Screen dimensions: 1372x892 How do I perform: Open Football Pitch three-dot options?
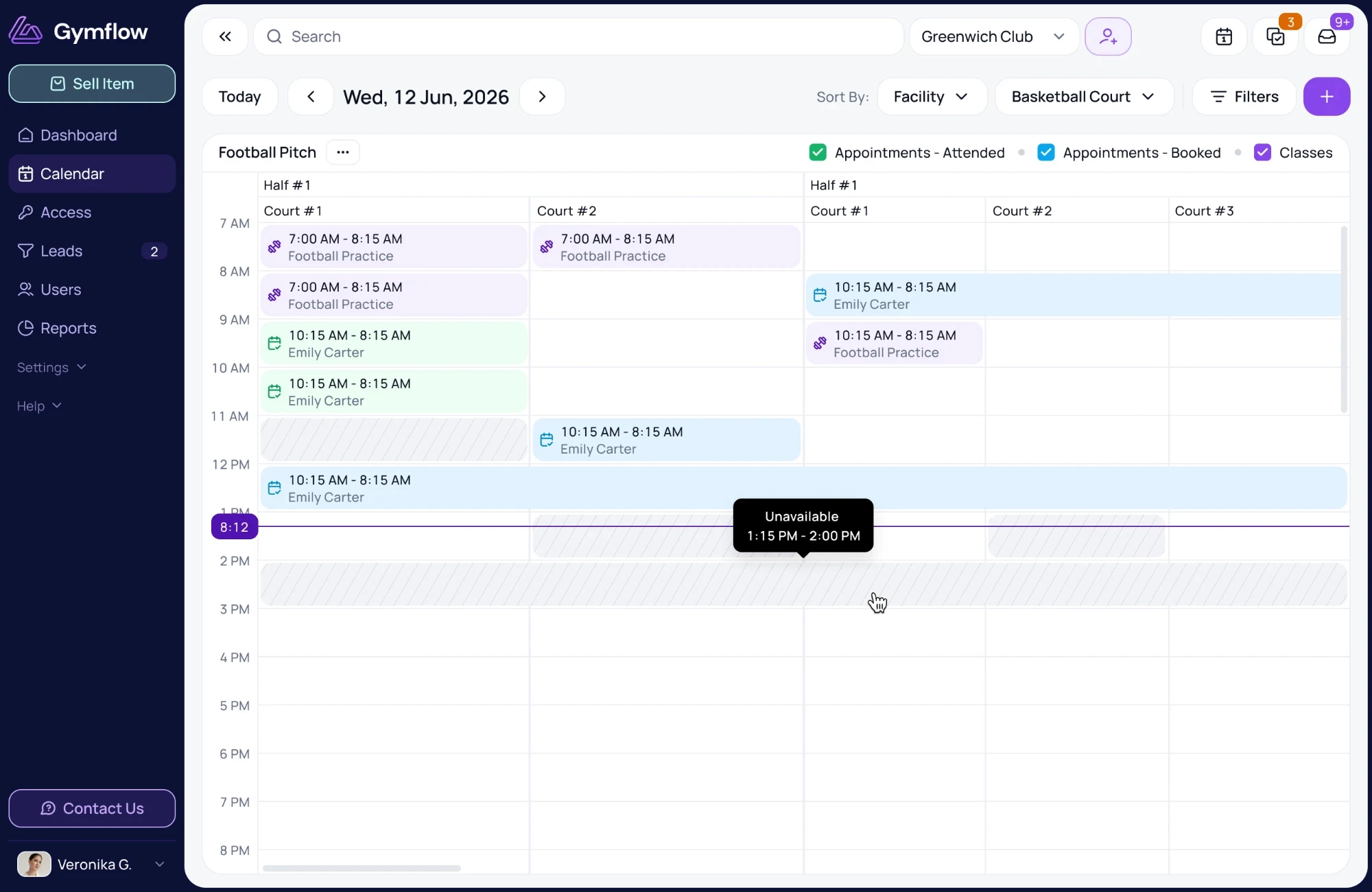(343, 152)
